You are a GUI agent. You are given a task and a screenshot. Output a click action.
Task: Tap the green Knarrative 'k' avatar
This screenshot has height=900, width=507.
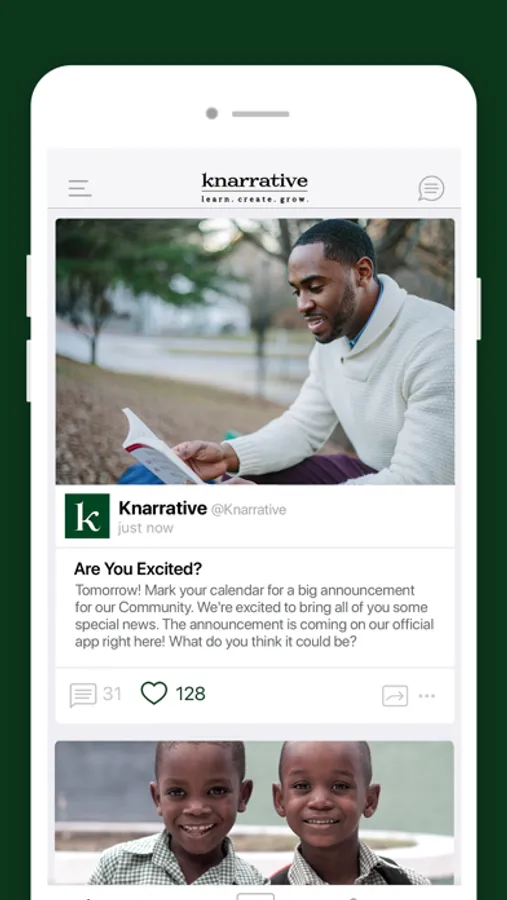click(x=87, y=516)
